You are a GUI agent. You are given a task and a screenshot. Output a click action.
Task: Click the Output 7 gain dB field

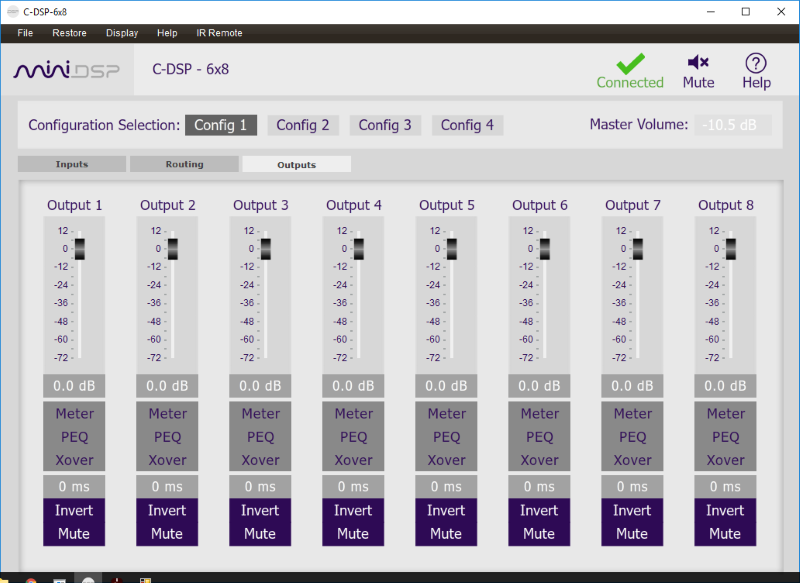pyautogui.click(x=632, y=386)
